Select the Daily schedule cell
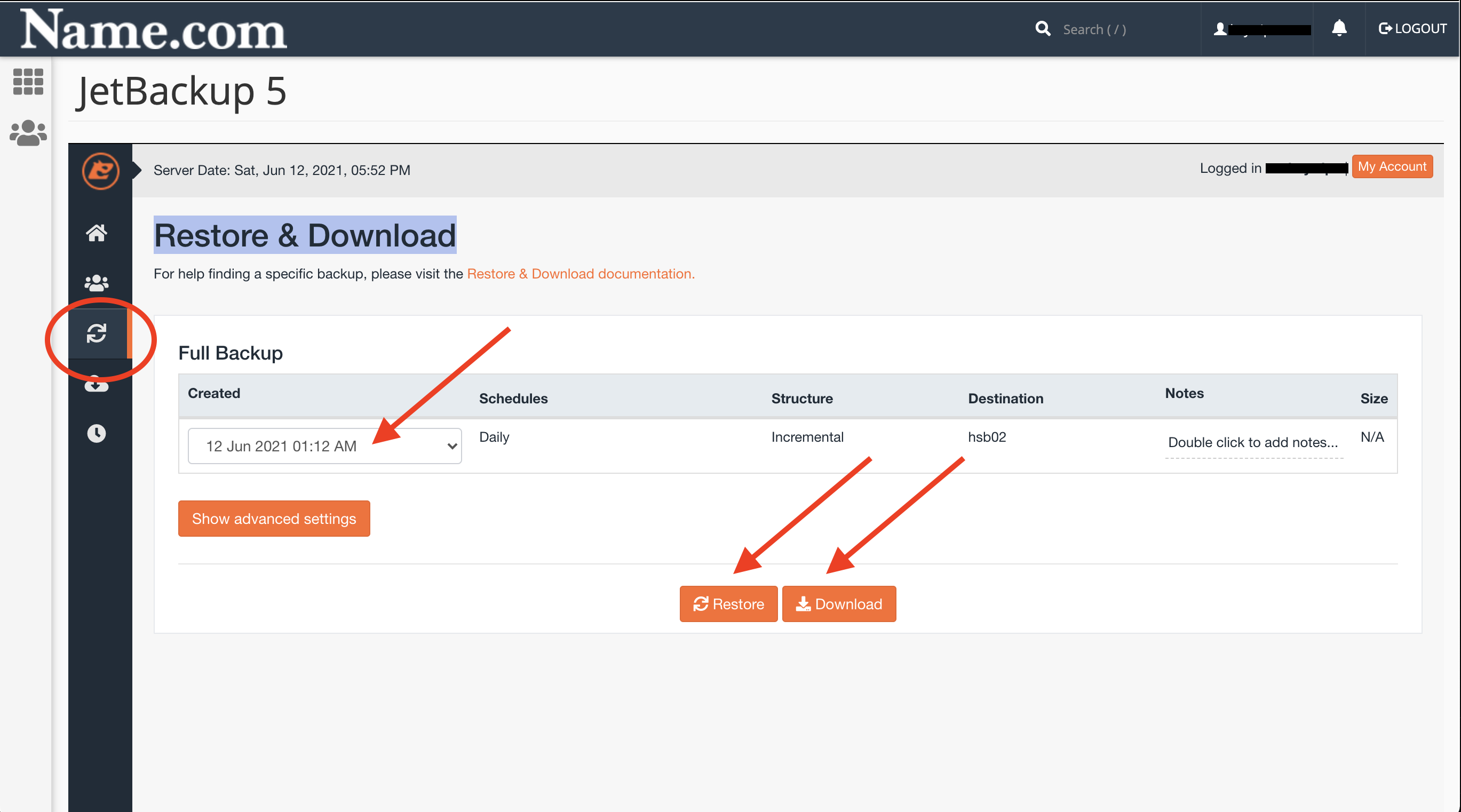 (x=494, y=436)
